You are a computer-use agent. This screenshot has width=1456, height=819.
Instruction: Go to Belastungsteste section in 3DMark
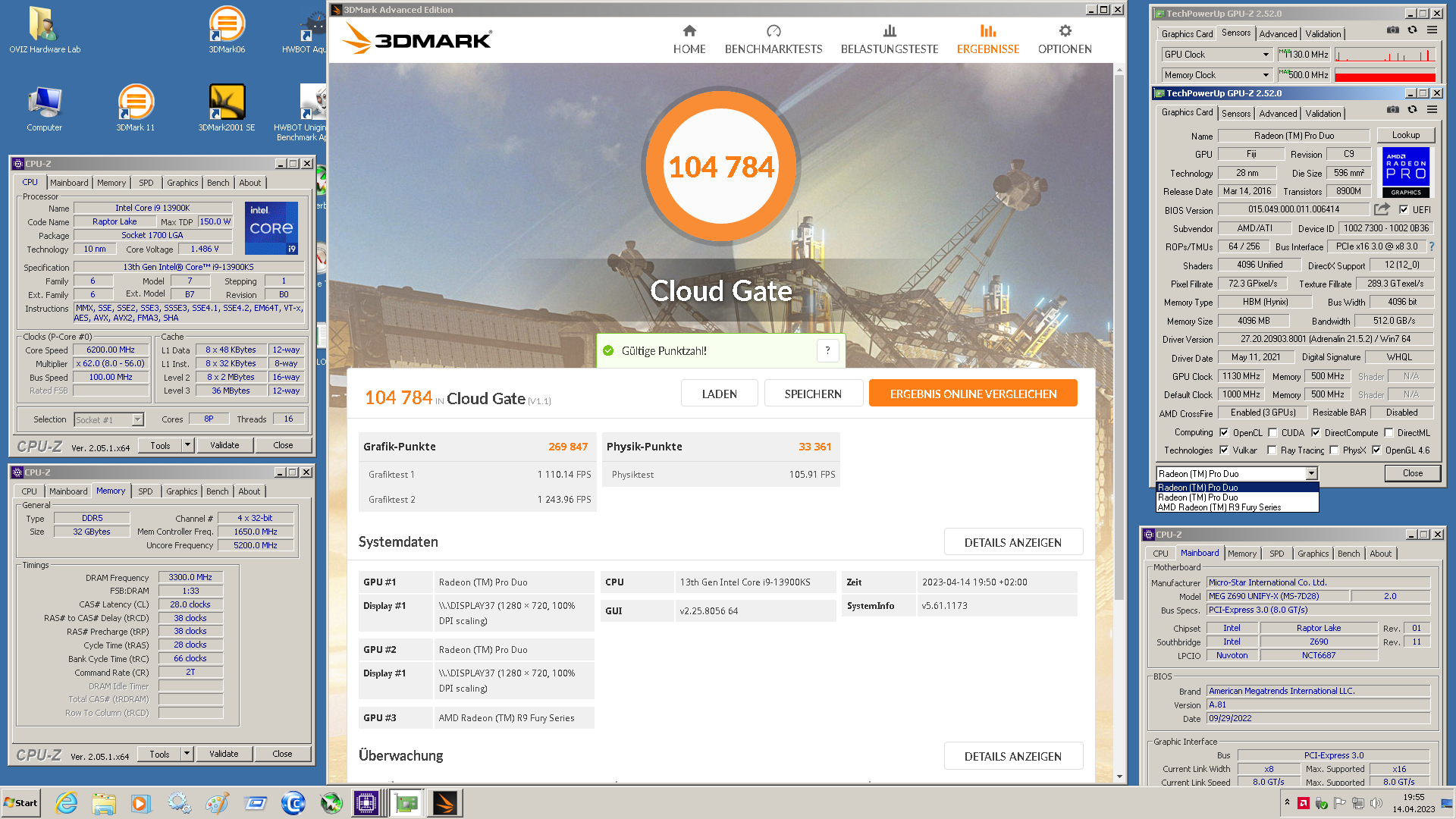click(x=890, y=39)
